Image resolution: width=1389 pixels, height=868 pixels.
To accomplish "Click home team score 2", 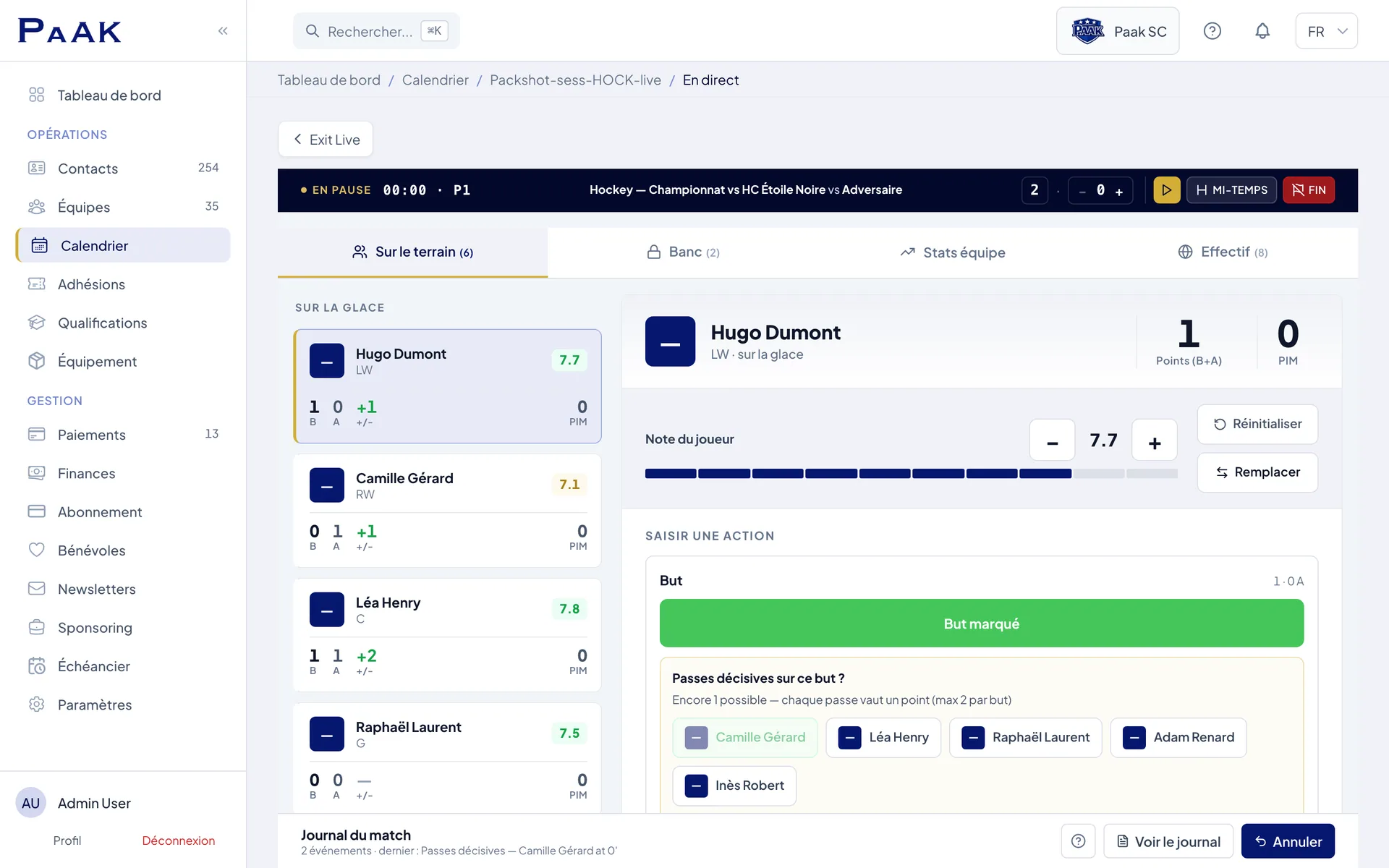I will [x=1035, y=190].
